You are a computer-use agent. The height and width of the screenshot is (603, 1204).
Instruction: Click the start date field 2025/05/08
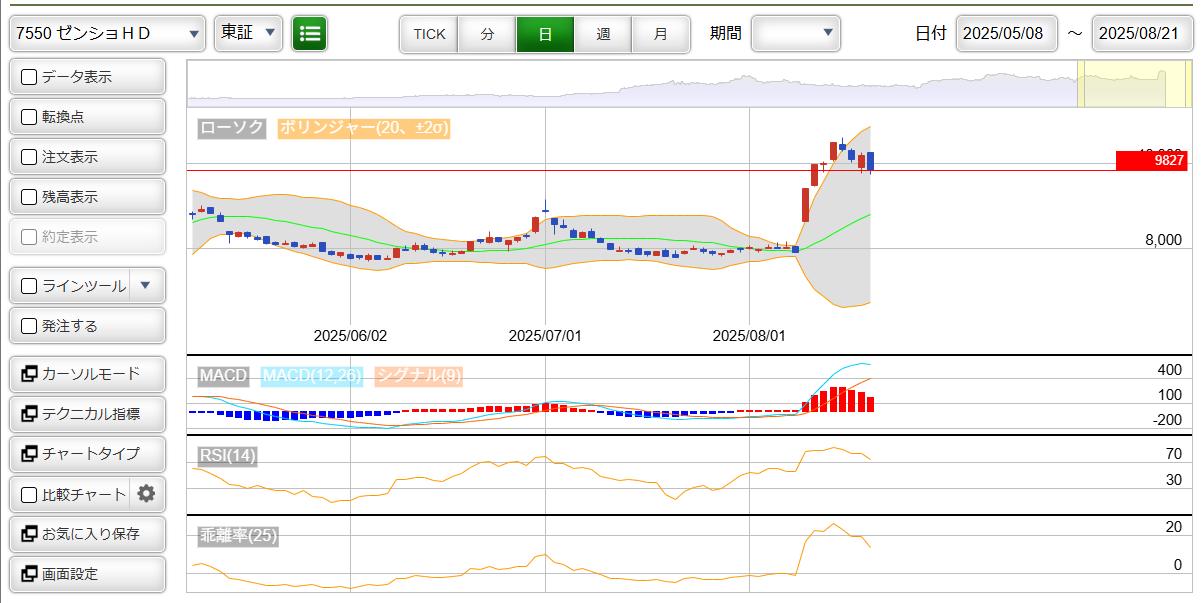(x=1003, y=34)
